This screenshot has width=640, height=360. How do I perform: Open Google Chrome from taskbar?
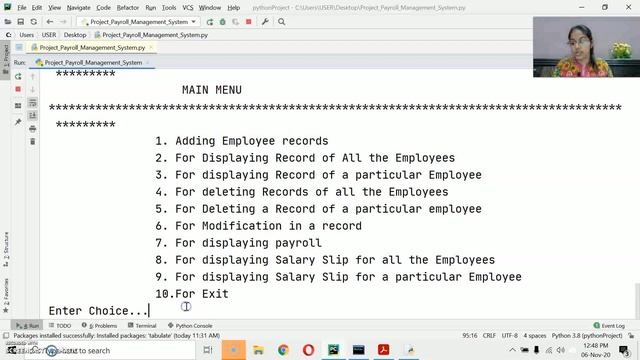[283, 350]
